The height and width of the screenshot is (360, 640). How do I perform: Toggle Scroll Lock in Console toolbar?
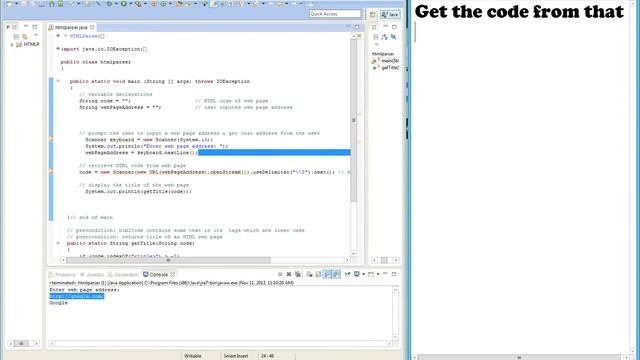click(318, 274)
